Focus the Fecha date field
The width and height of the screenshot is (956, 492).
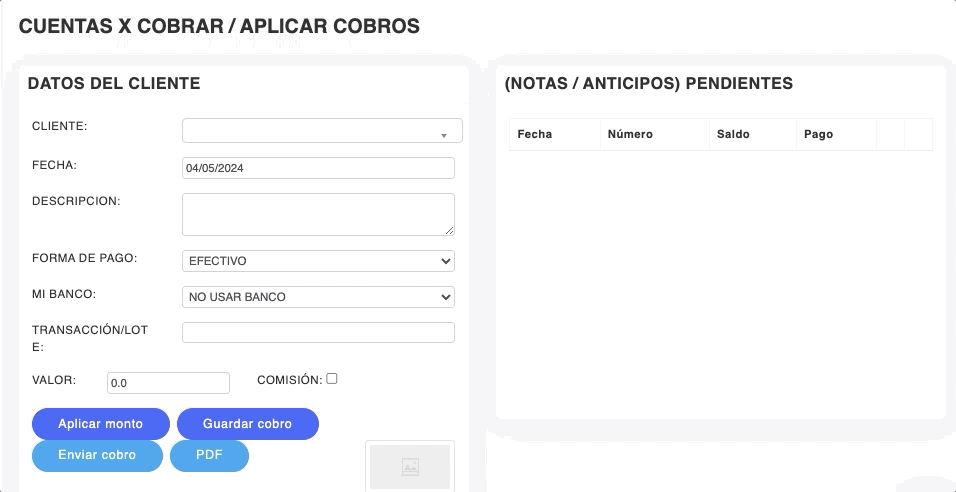point(318,168)
